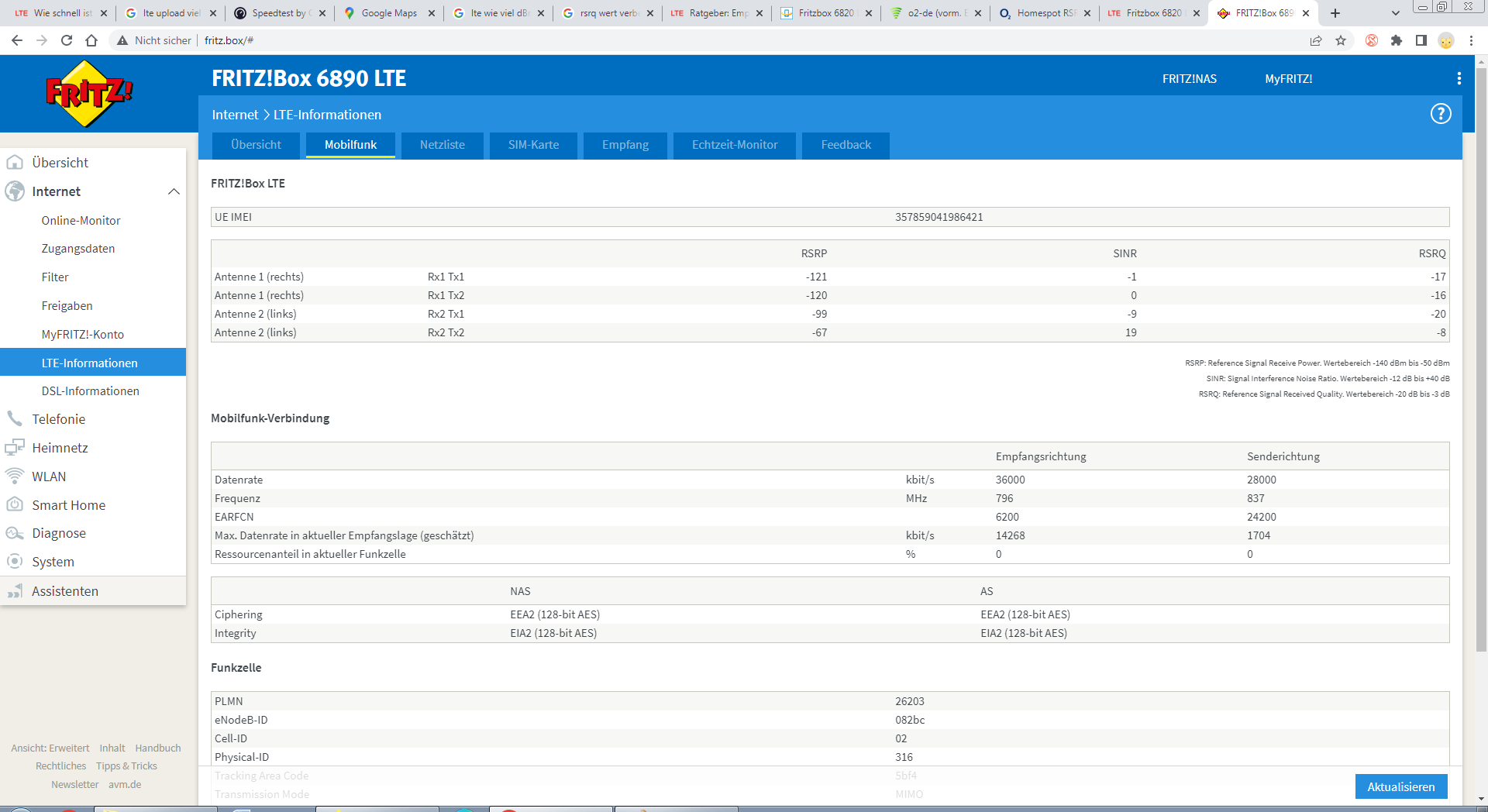Click the share page icon in address bar
The image size is (1488, 812).
click(1316, 40)
